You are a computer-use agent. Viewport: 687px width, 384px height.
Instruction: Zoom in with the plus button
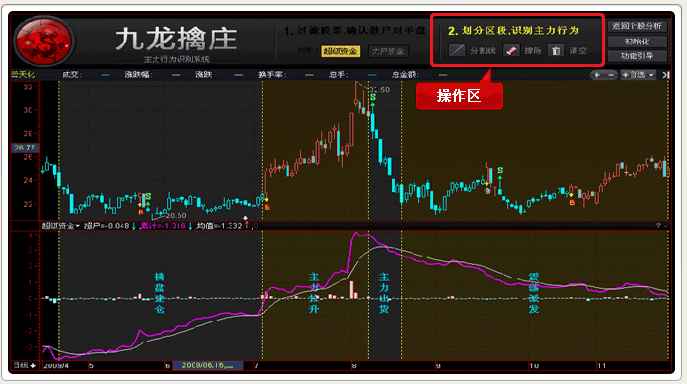[x=597, y=75]
